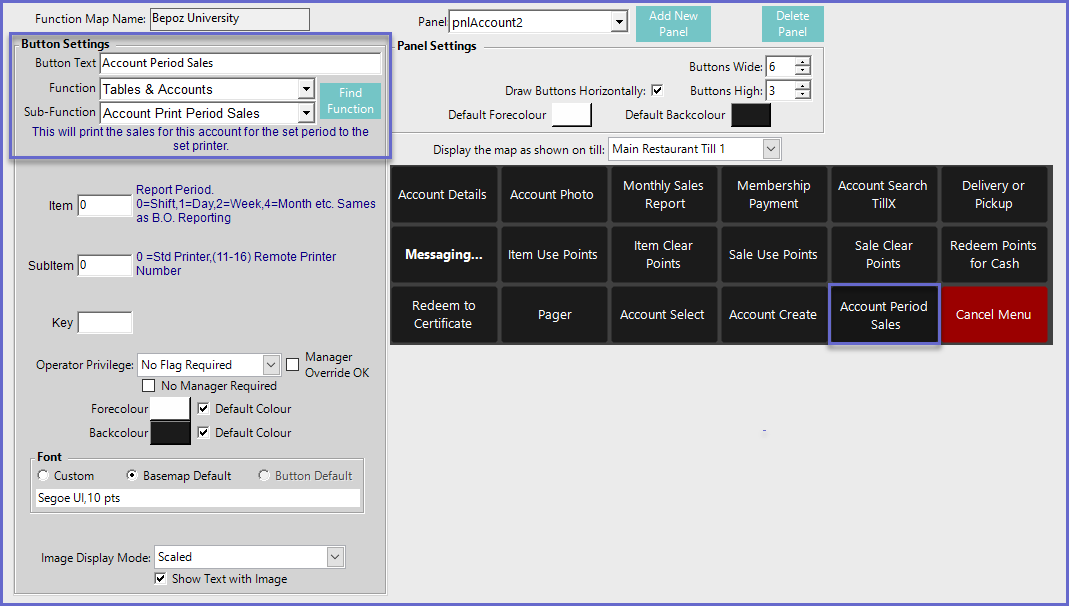Uncheck Show Text with Image
1069x606 pixels.
(161, 579)
